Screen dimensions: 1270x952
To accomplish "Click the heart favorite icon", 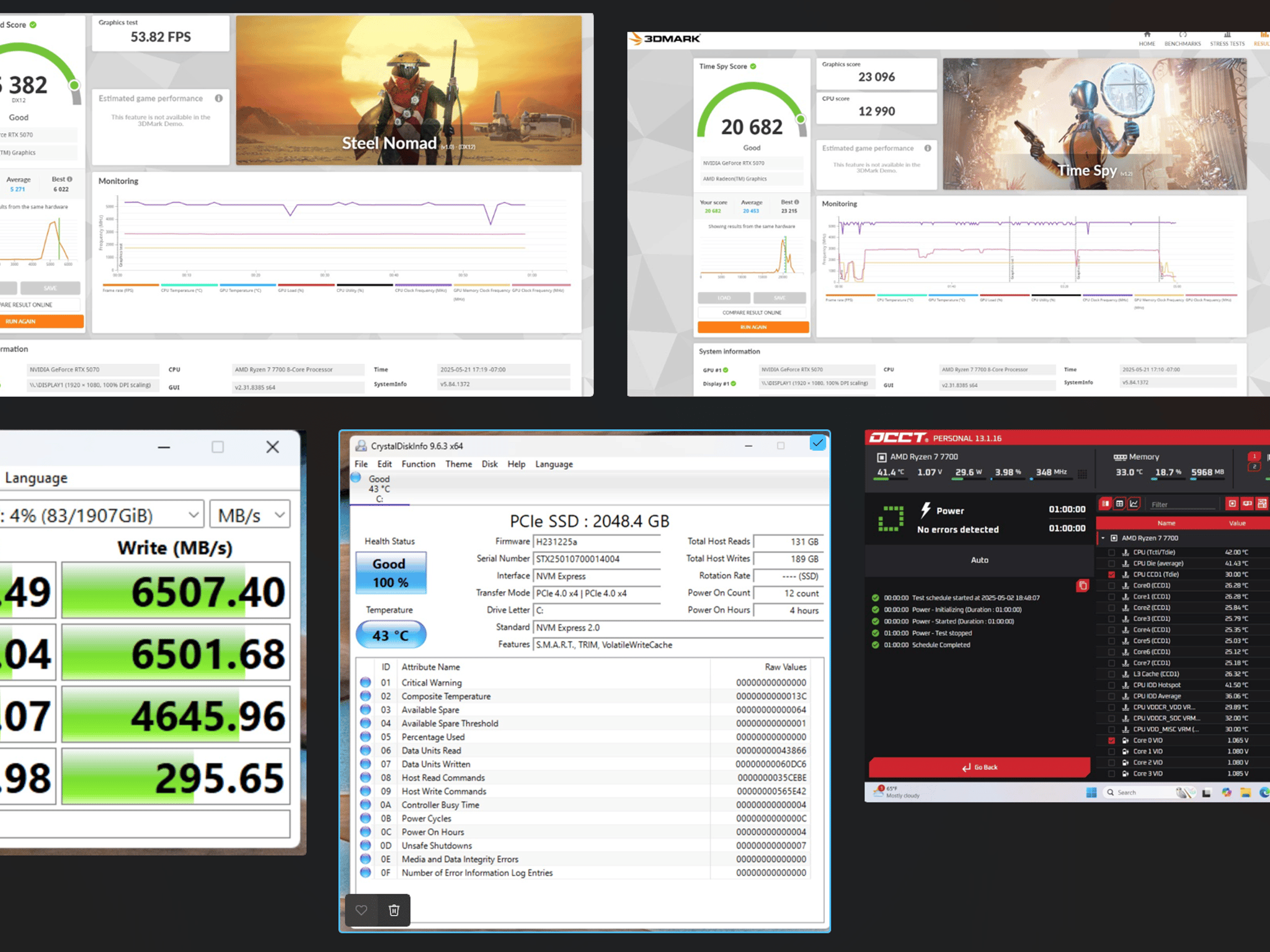I will (x=362, y=910).
